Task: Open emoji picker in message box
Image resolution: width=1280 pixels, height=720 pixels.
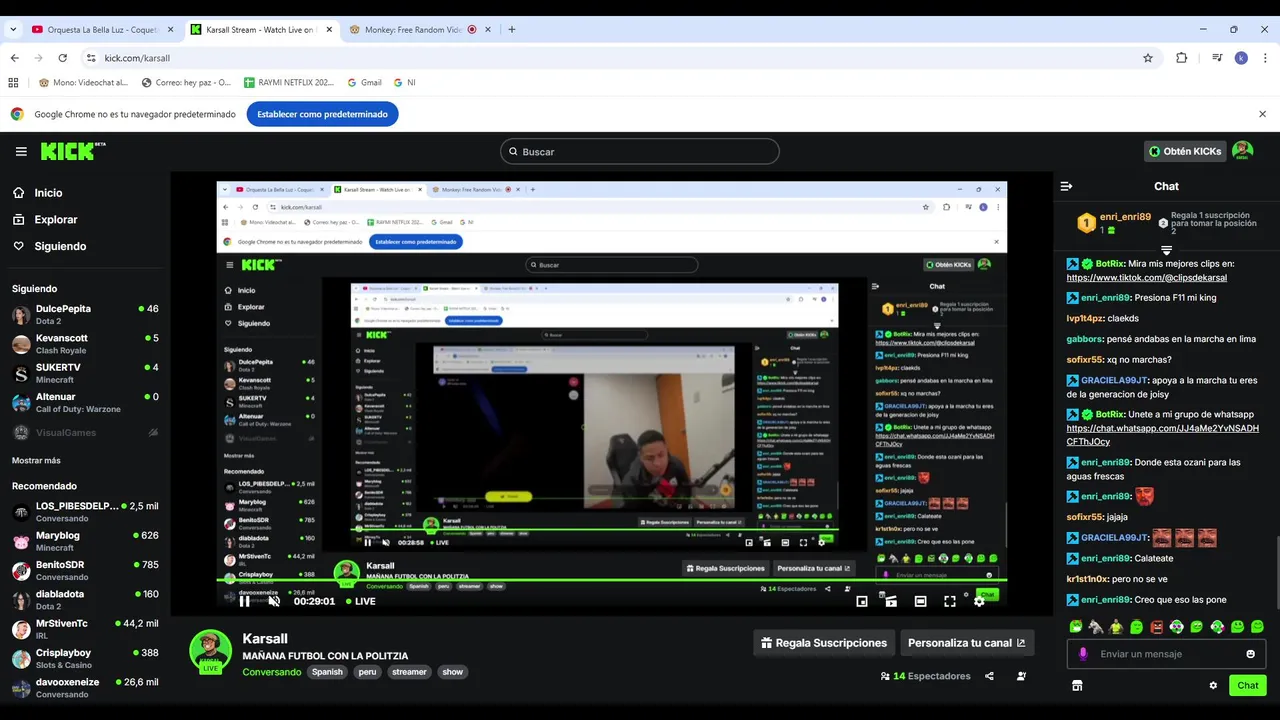Action: [1250, 654]
